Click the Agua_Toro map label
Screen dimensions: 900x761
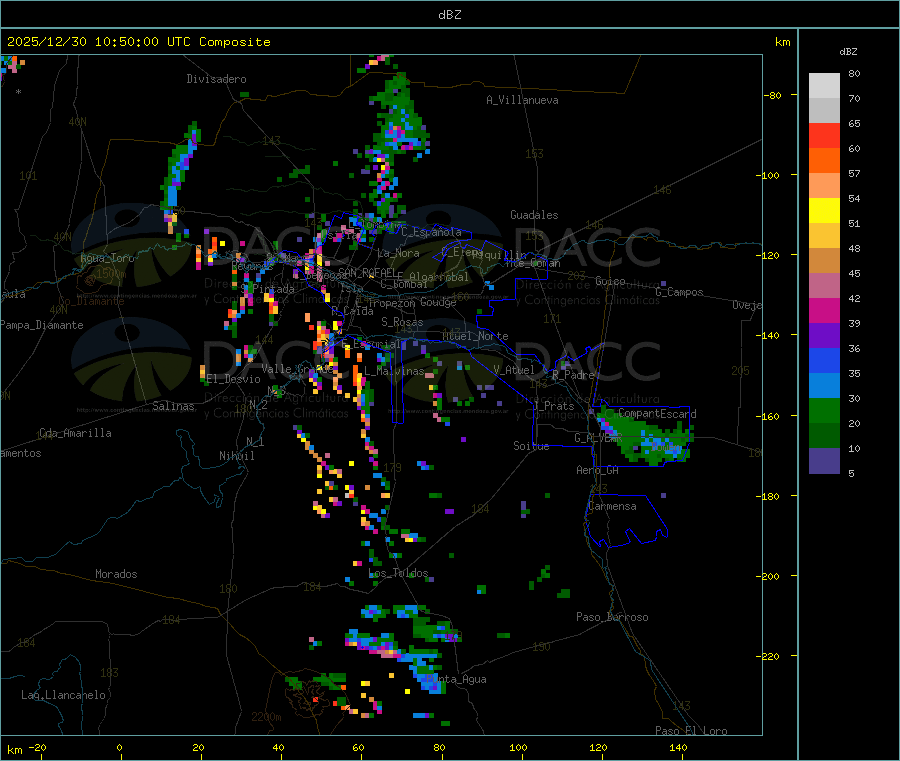point(107,258)
